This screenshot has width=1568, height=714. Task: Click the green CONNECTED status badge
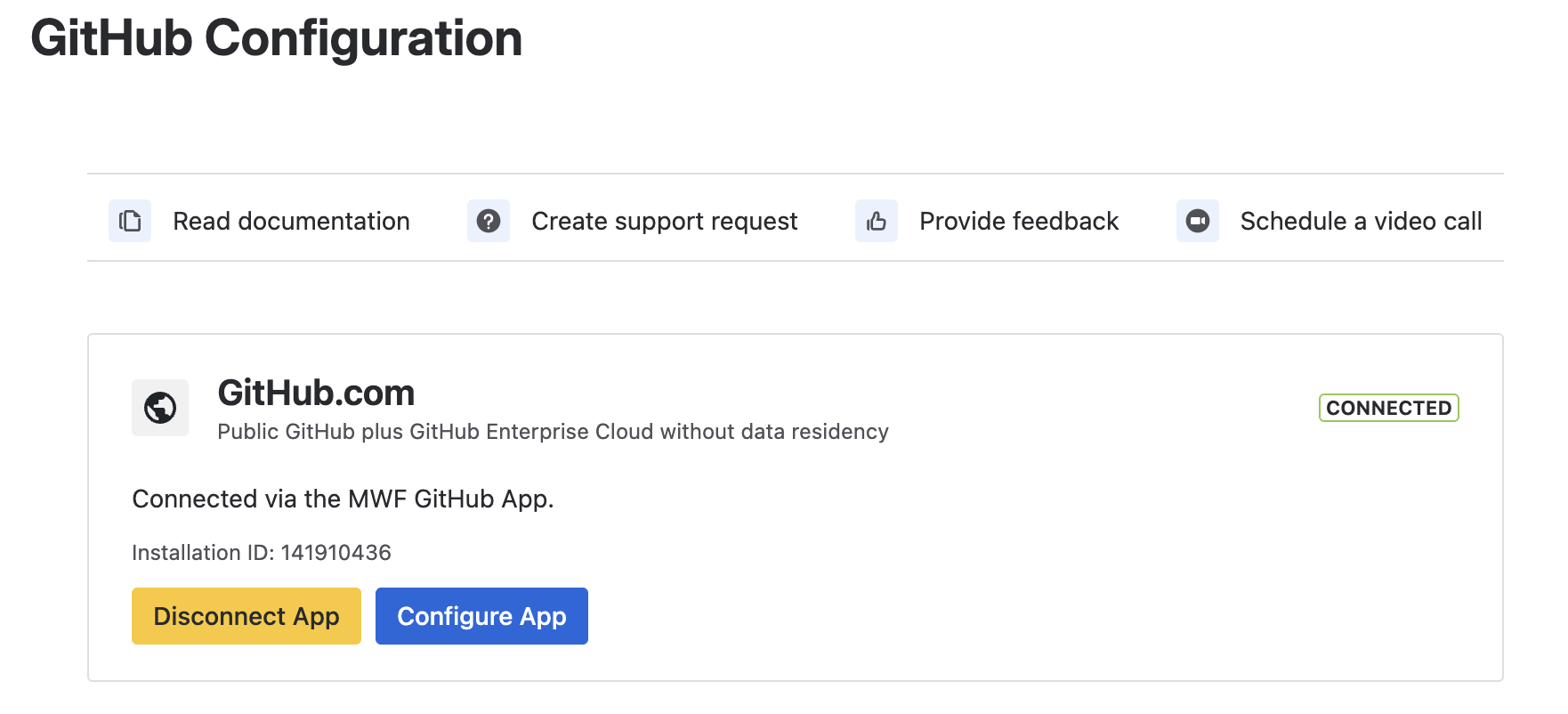click(1388, 408)
